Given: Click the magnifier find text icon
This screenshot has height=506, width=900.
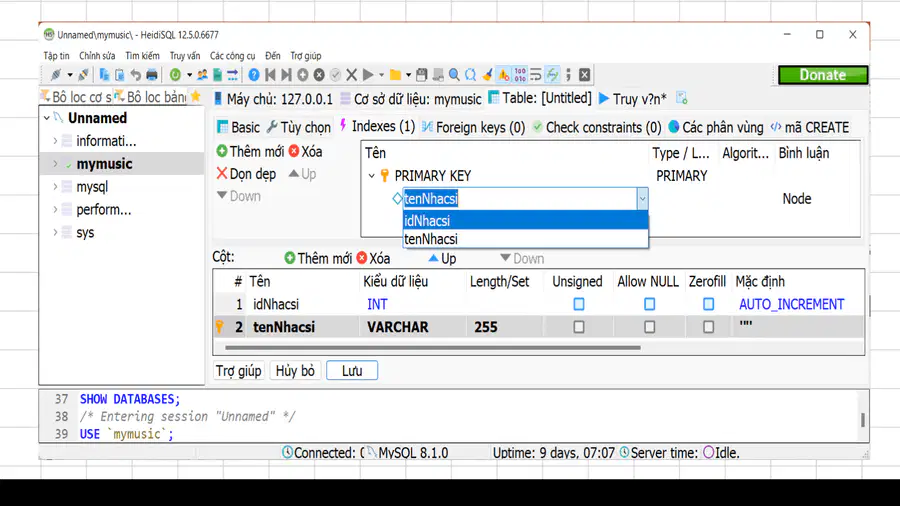Looking at the screenshot, I should (x=454, y=75).
